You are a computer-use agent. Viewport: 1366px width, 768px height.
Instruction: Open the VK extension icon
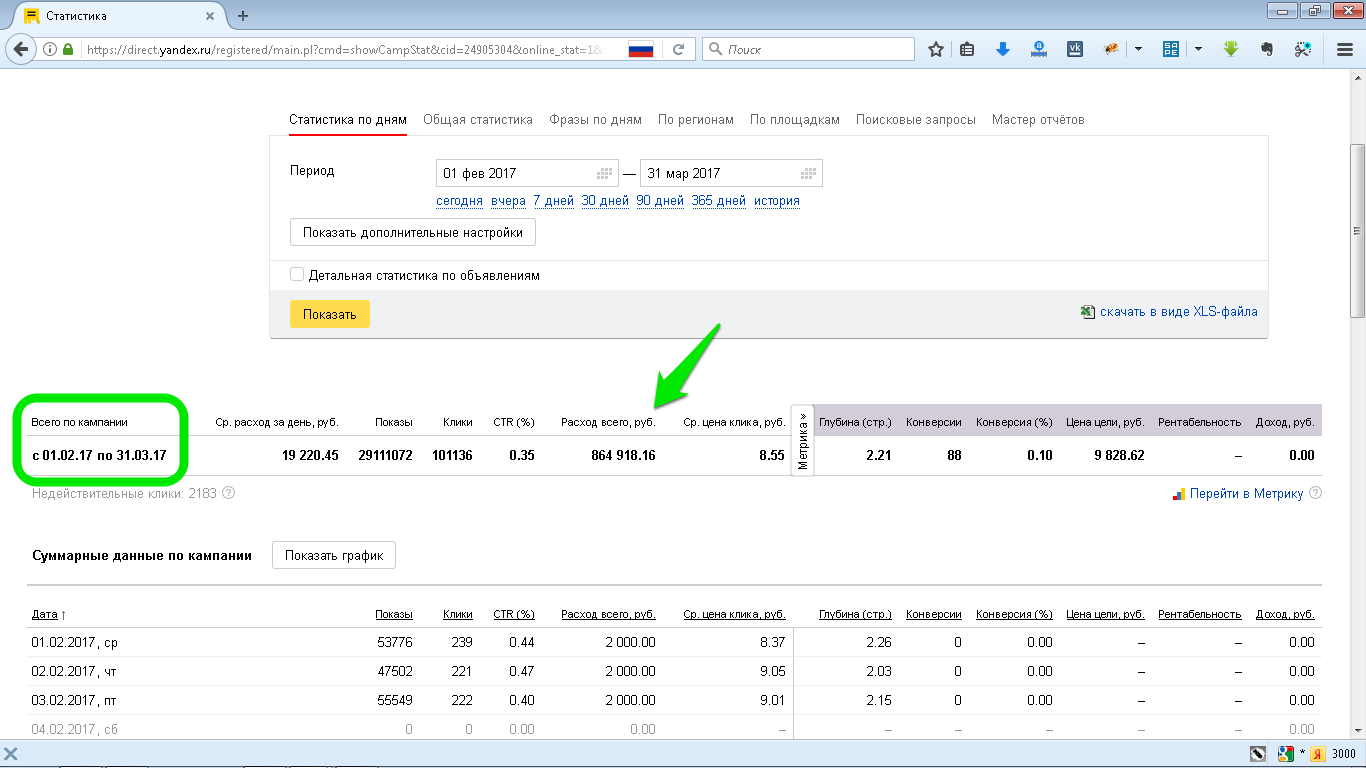[x=1075, y=49]
